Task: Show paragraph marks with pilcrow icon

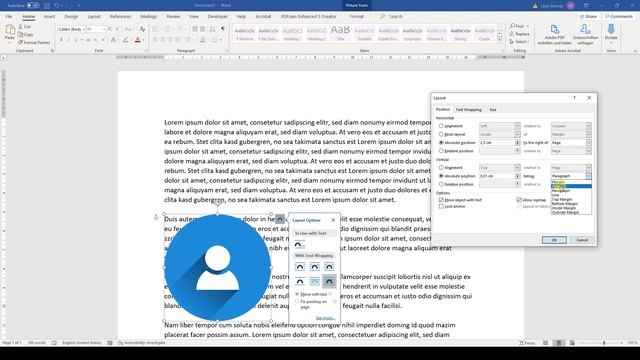Action: tap(222, 29)
